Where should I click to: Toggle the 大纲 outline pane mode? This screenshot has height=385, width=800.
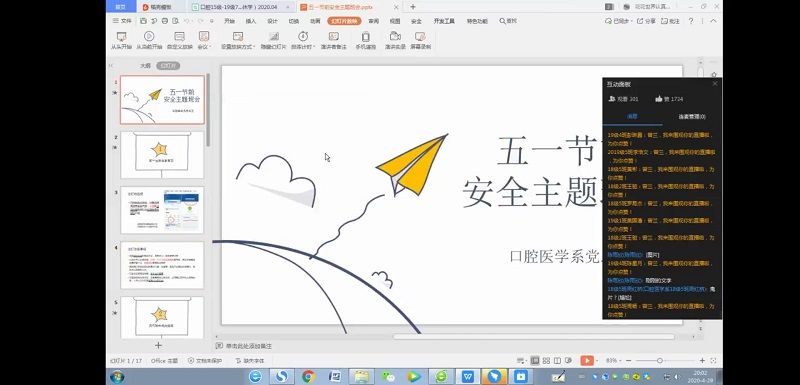145,66
